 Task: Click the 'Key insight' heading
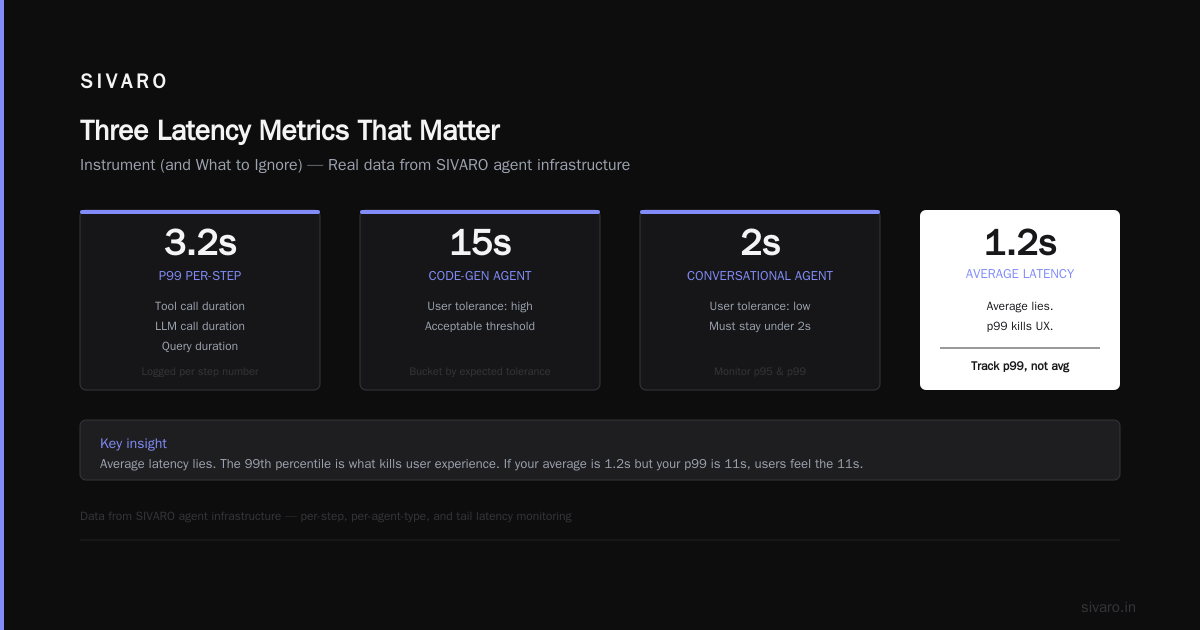(x=133, y=443)
